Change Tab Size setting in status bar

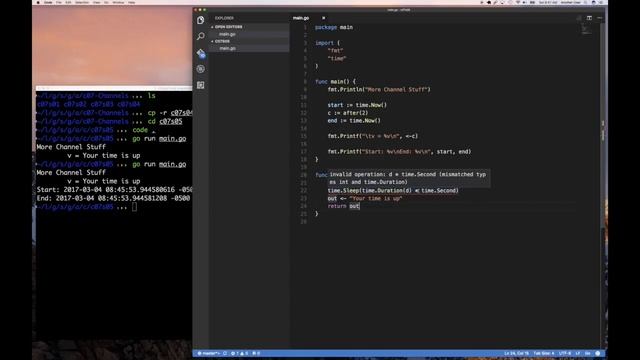pyautogui.click(x=544, y=353)
